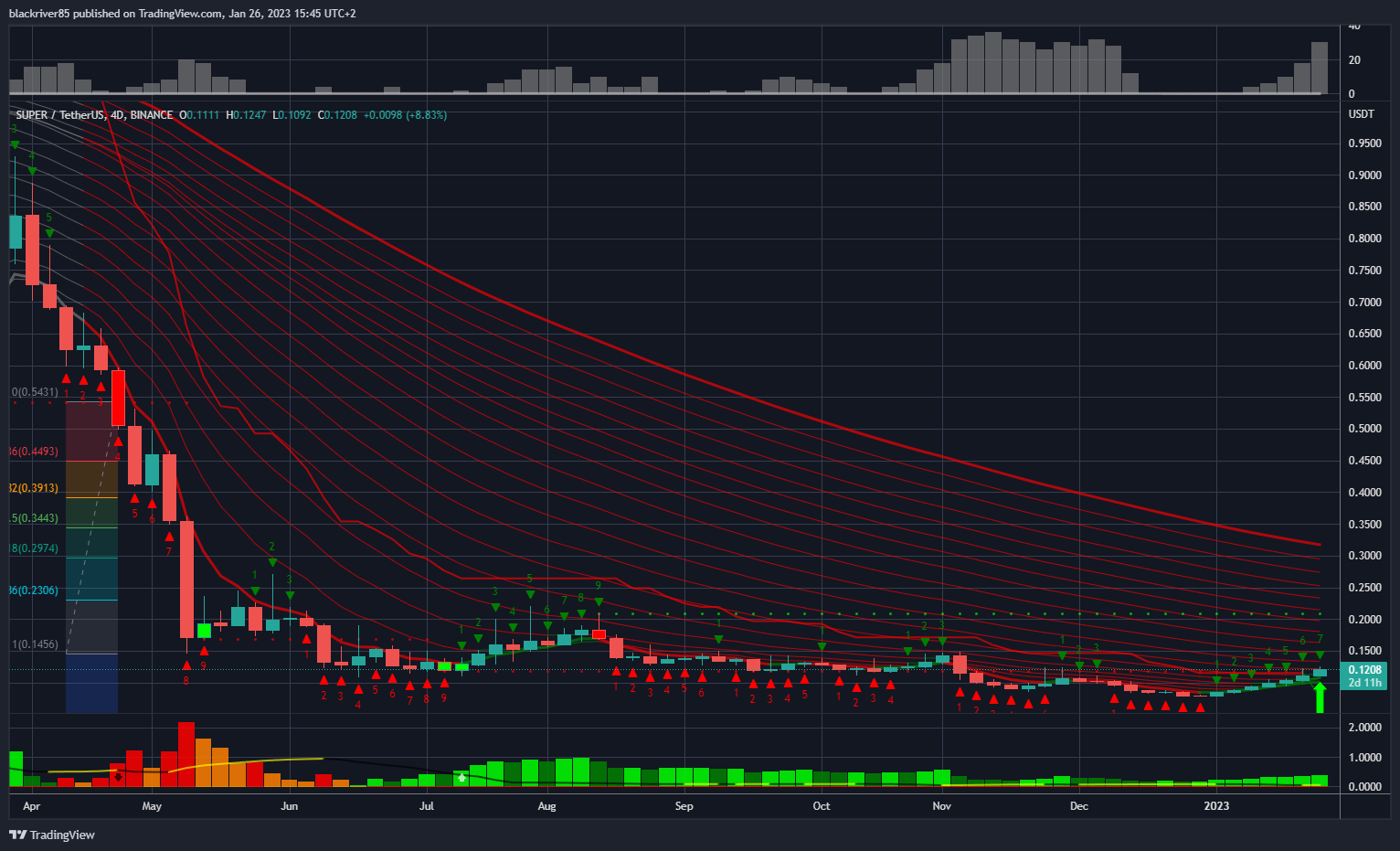This screenshot has width=1400, height=851.
Task: Click the 2.0000 label on lower pane axis
Action: click(1365, 728)
